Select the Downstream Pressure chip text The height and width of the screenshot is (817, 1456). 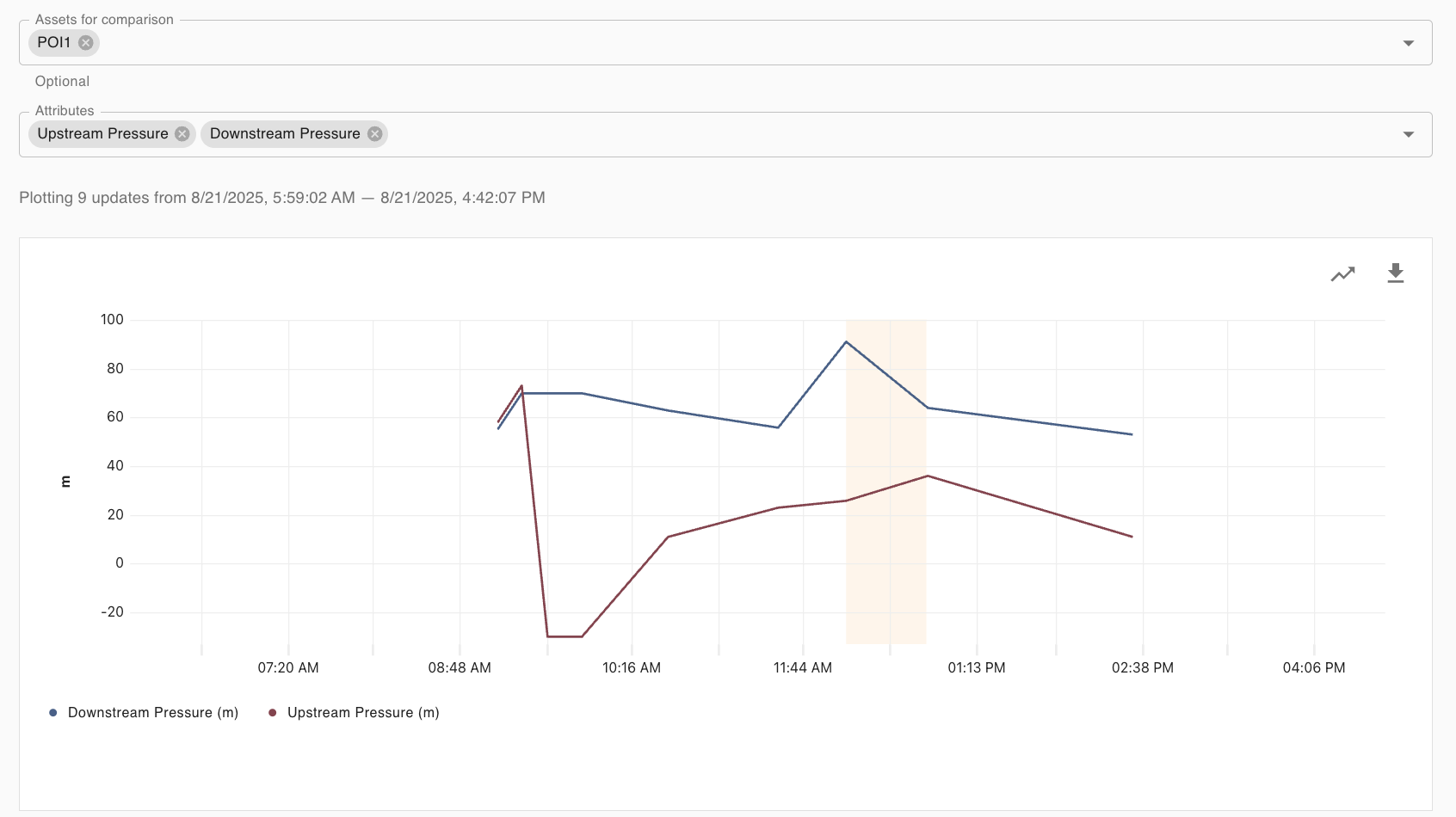pyautogui.click(x=285, y=134)
